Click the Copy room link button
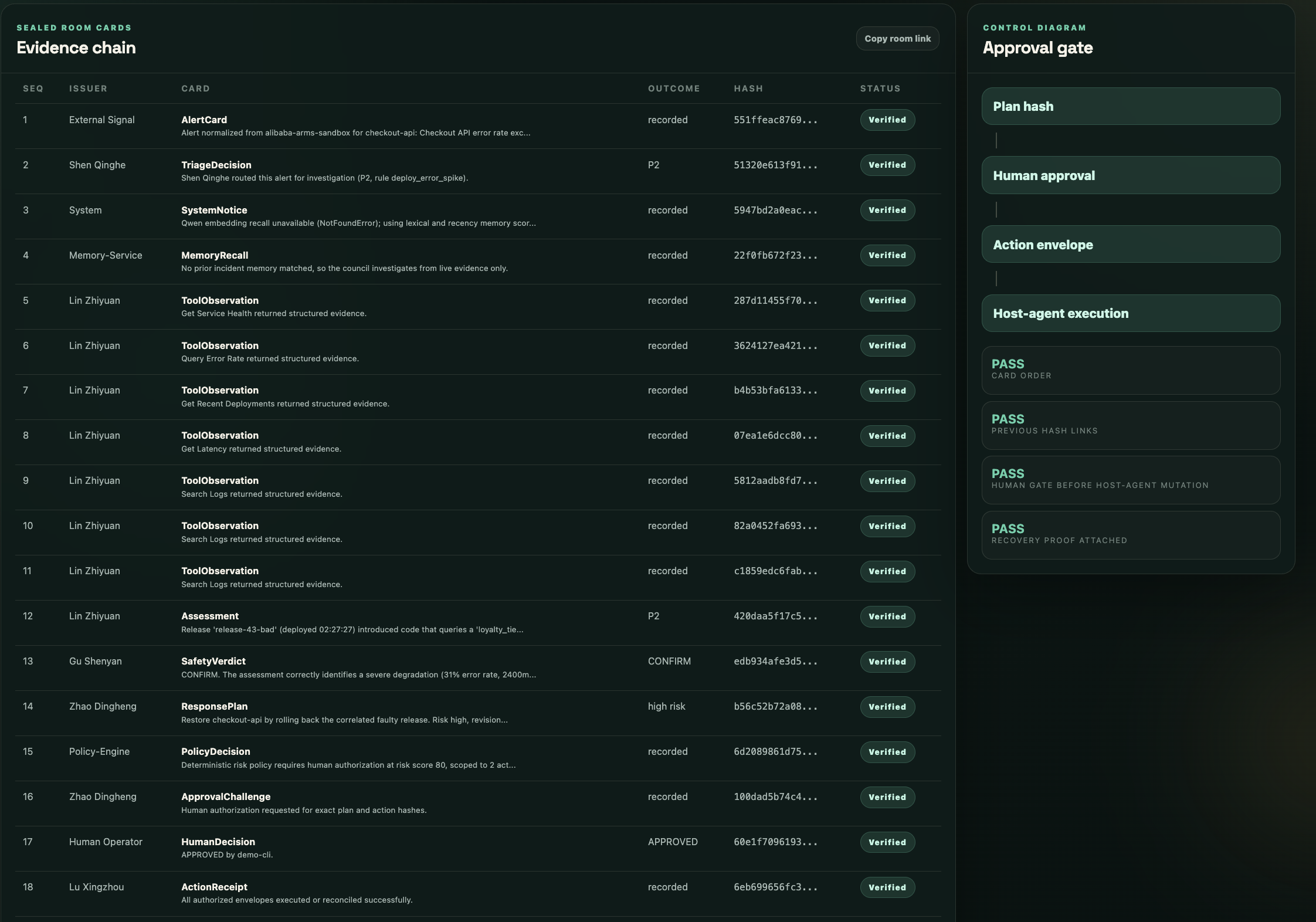The image size is (1316, 922). [x=897, y=39]
